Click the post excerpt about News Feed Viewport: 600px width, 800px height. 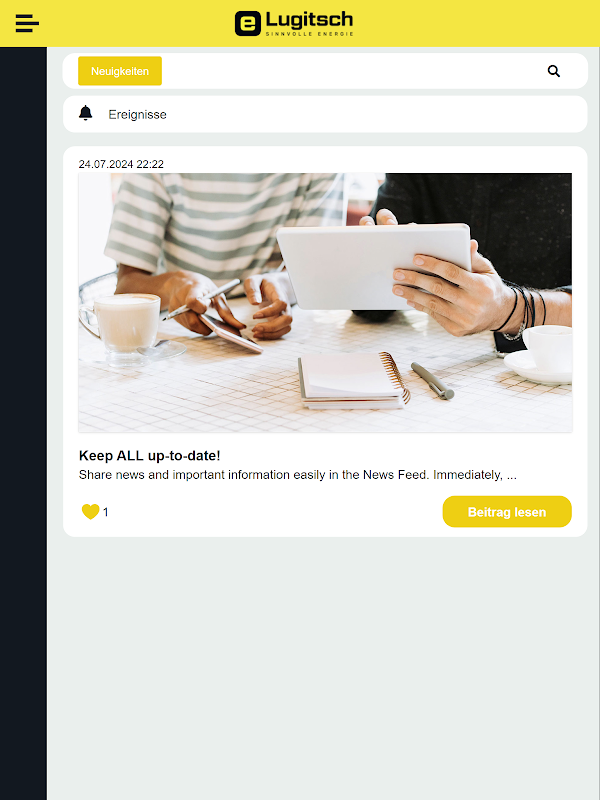[297, 474]
